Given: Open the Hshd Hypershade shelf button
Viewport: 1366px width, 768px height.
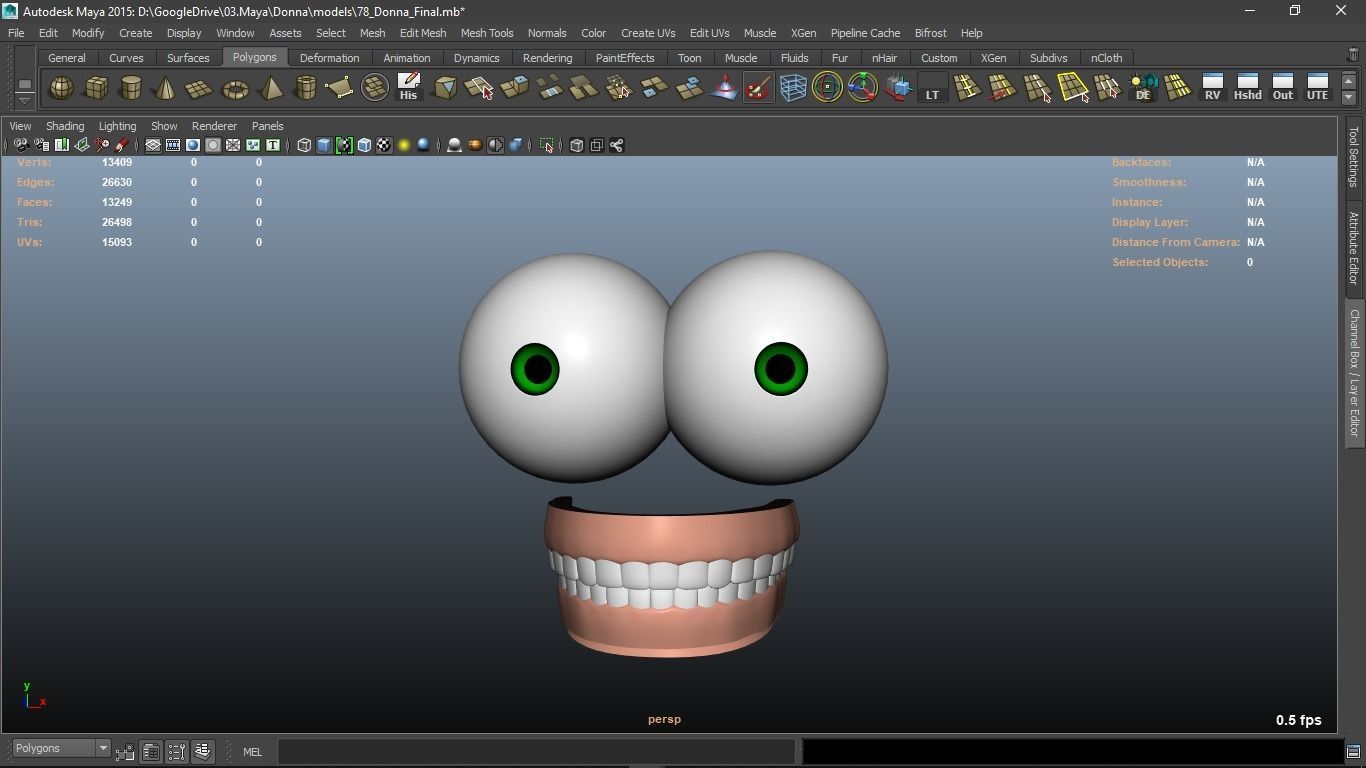Looking at the screenshot, I should point(1247,87).
